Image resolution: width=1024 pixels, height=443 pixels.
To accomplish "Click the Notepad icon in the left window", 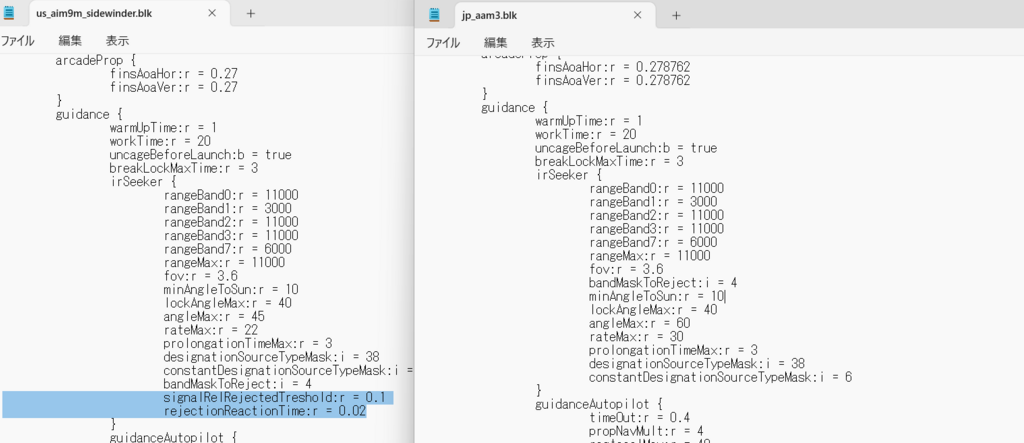I will pos(11,14).
